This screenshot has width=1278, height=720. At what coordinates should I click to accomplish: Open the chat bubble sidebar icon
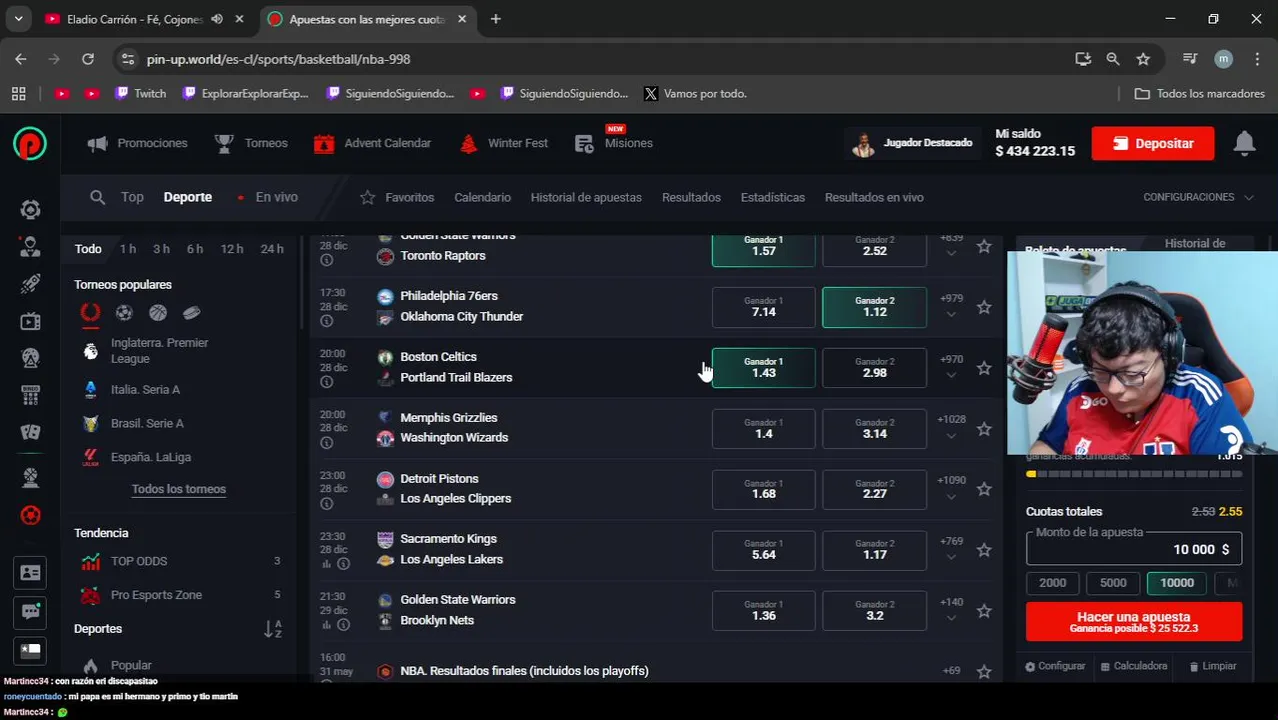[x=30, y=611]
